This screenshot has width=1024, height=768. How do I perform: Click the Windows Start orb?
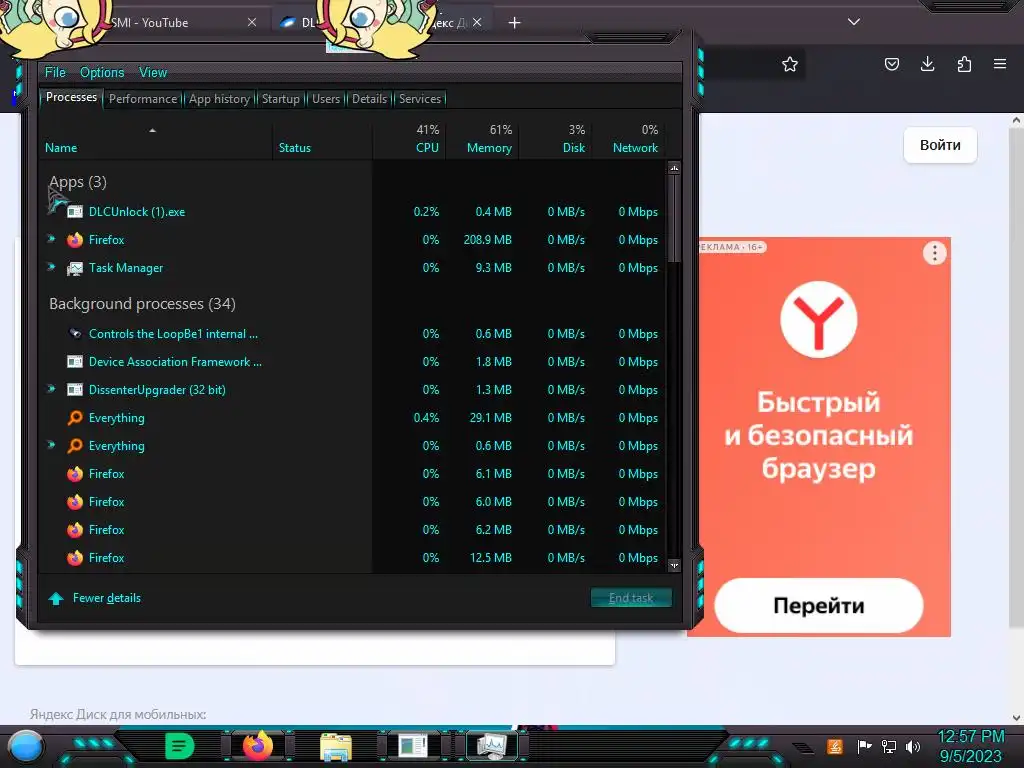point(25,747)
